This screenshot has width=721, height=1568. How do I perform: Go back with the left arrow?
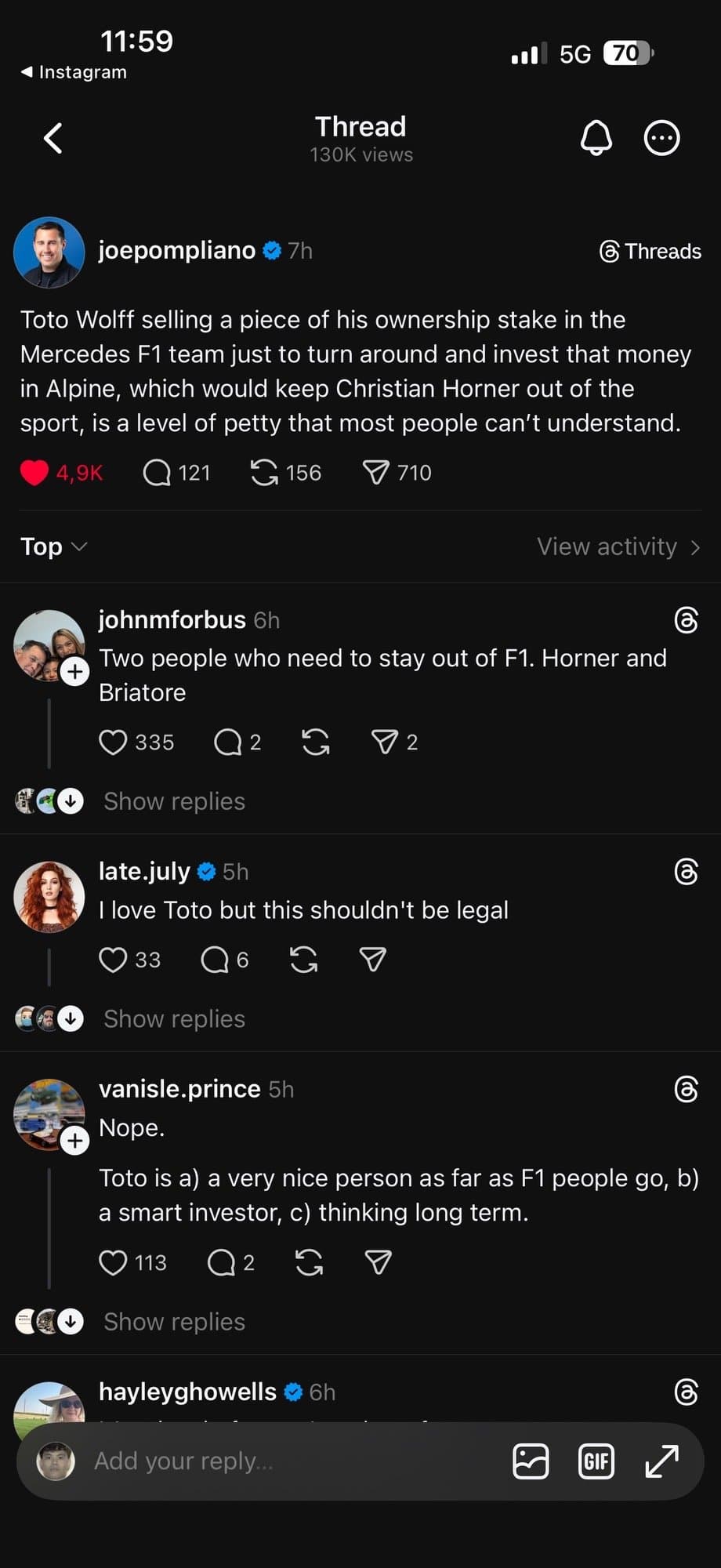point(53,138)
